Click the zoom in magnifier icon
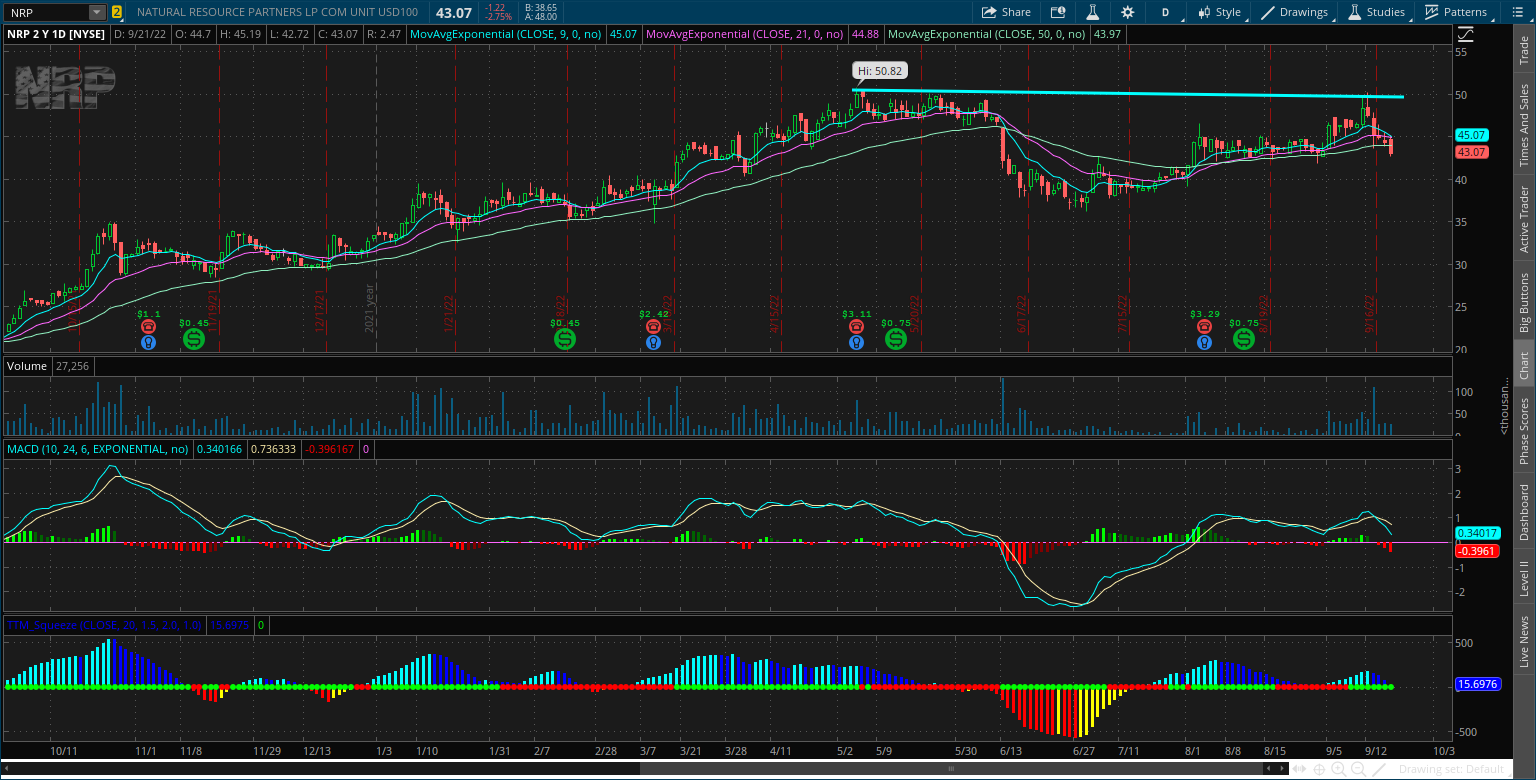Viewport: 1536px width, 780px height. point(1340,769)
